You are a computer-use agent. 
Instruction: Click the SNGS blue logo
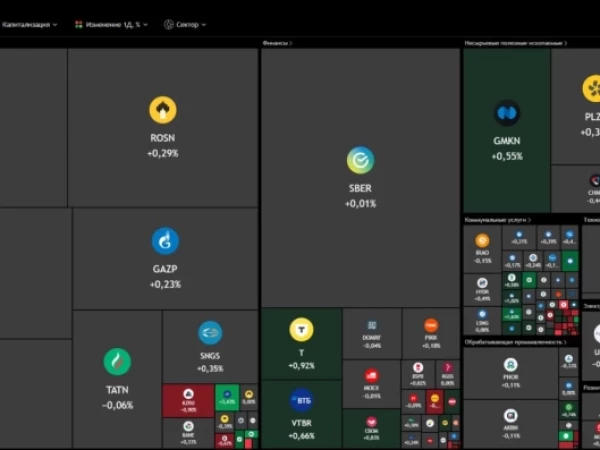tap(210, 333)
